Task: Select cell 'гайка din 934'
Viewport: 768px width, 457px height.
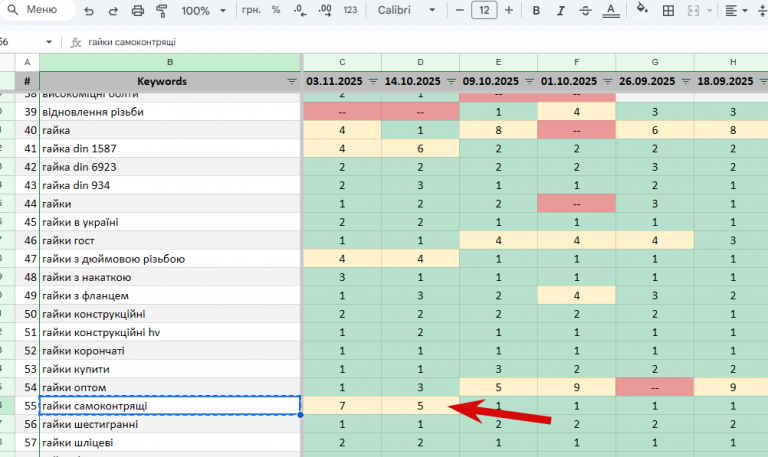Action: tap(170, 186)
